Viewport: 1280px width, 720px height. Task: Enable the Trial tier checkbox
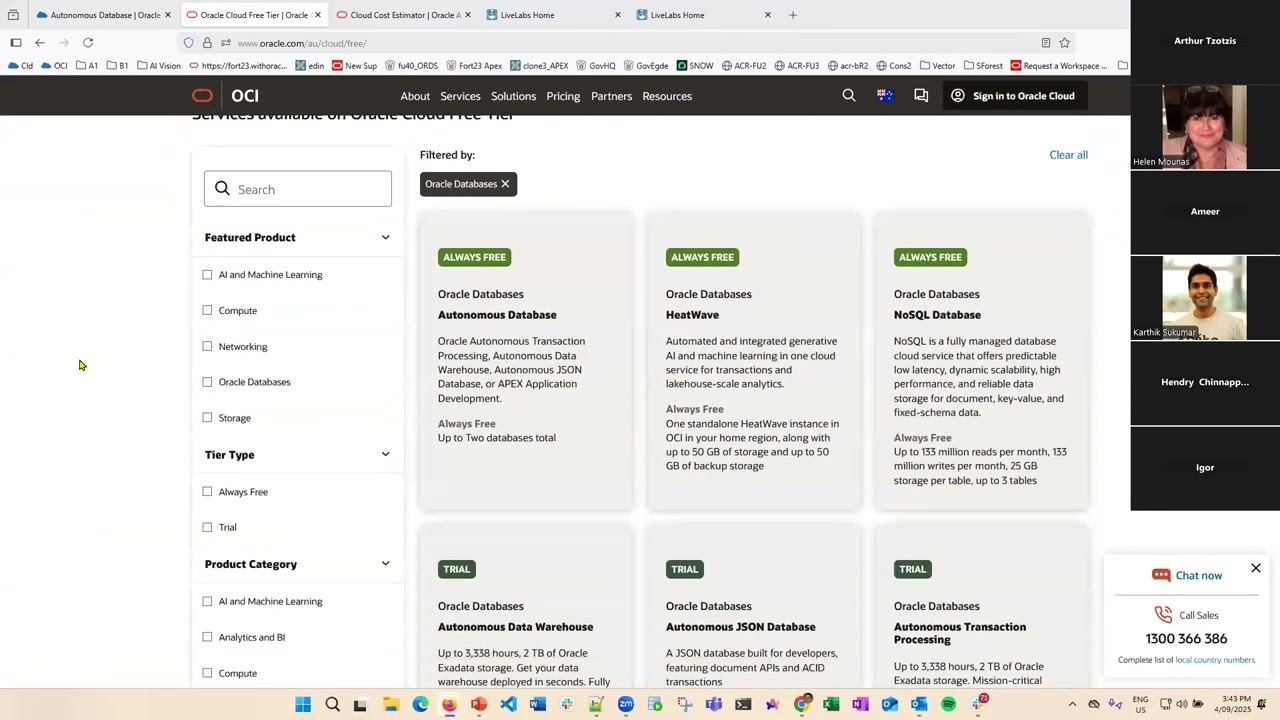click(x=207, y=527)
